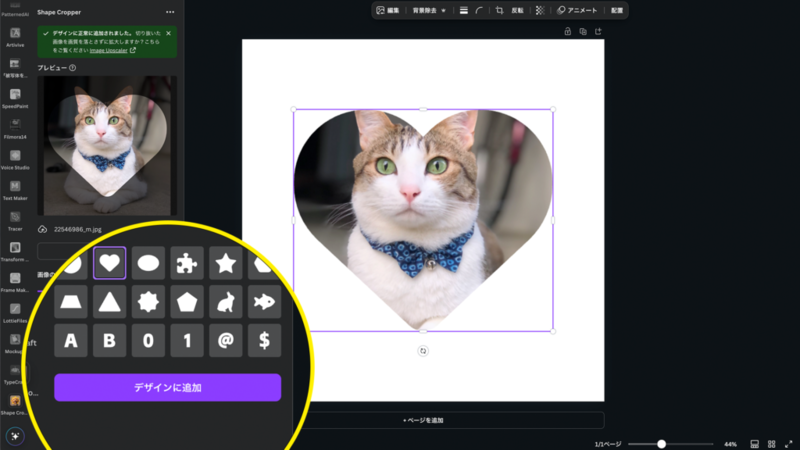Viewport: 800px width, 450px height.
Task: Select the fish crop shape
Action: click(x=264, y=302)
